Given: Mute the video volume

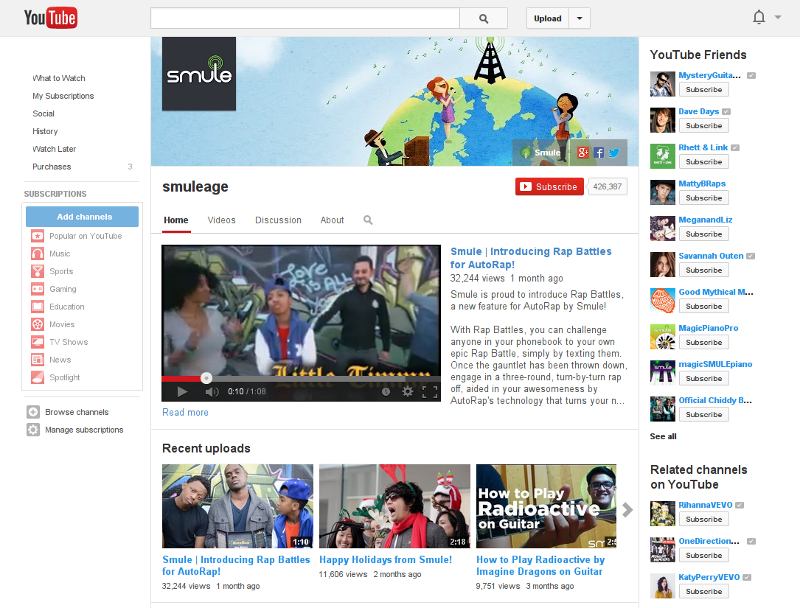Looking at the screenshot, I should [212, 392].
